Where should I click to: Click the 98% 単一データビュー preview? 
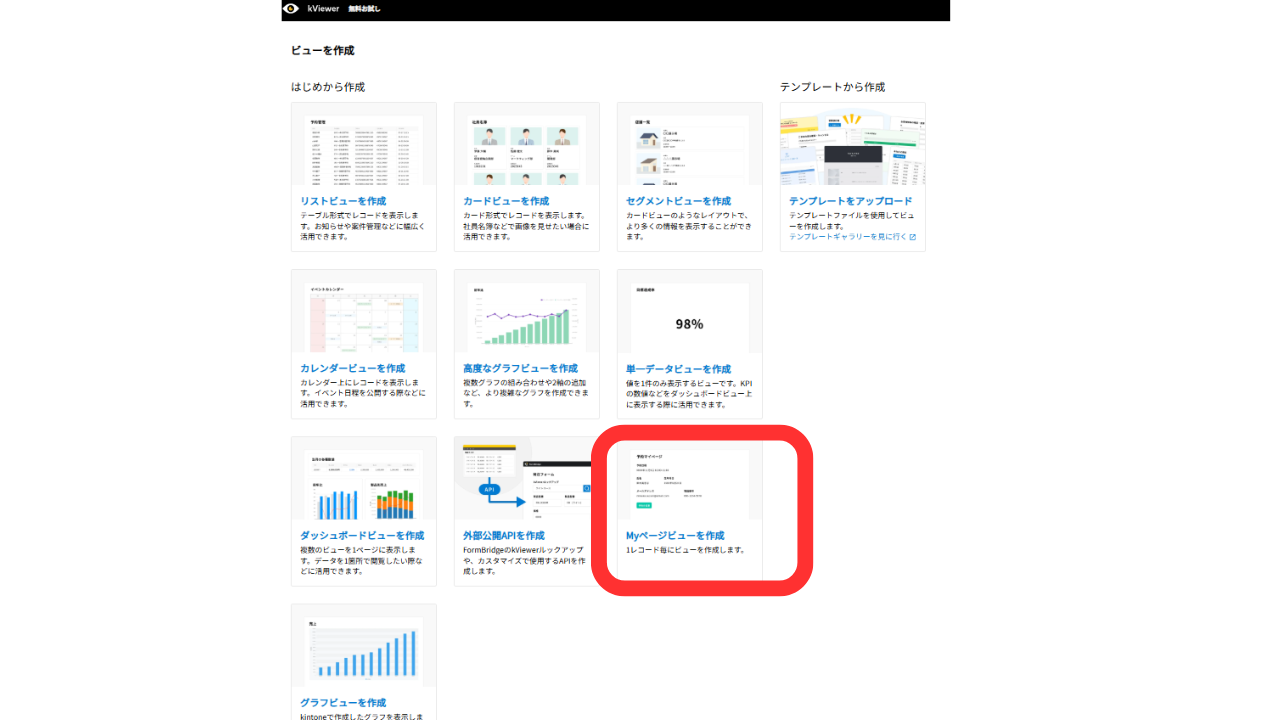tap(689, 317)
